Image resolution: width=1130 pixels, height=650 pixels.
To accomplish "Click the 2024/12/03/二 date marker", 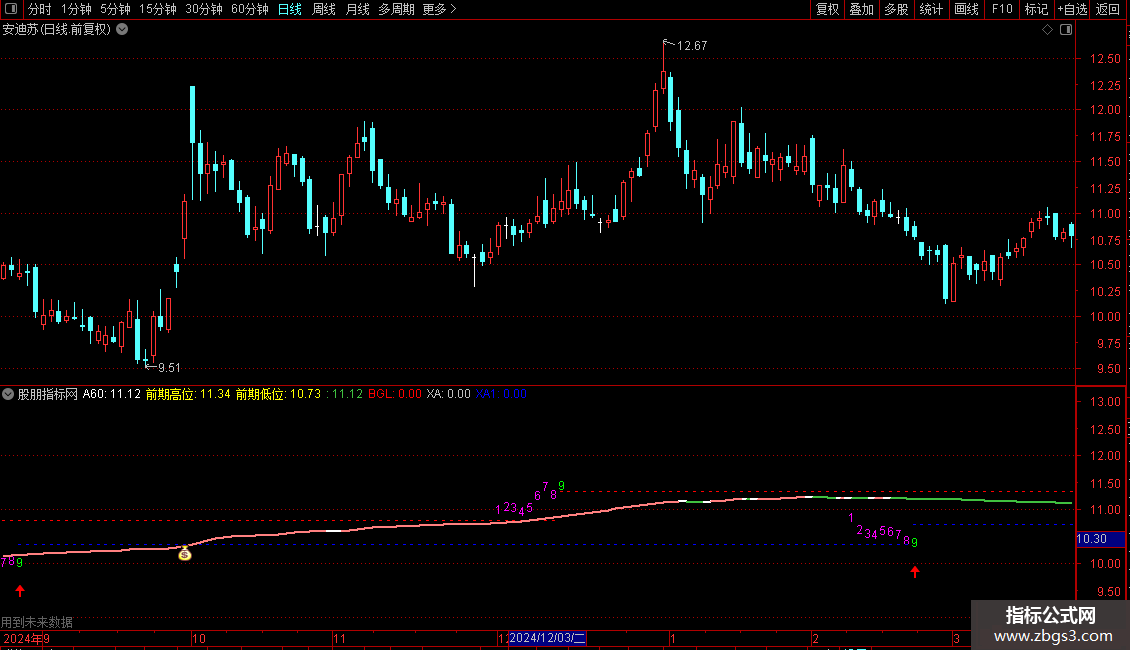I will tap(547, 638).
